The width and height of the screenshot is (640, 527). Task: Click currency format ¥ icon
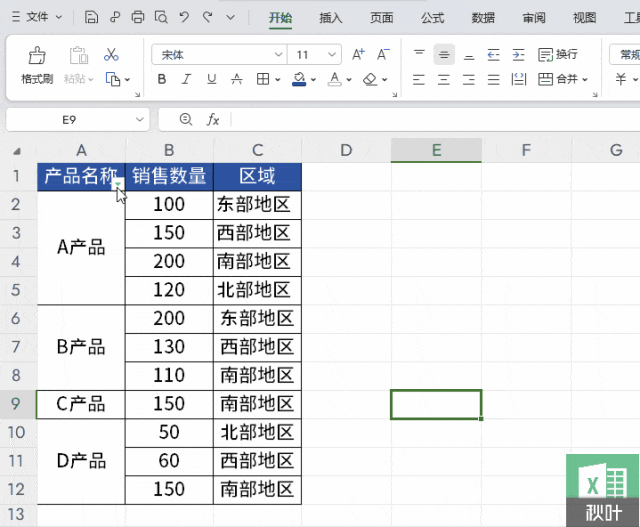click(x=621, y=79)
